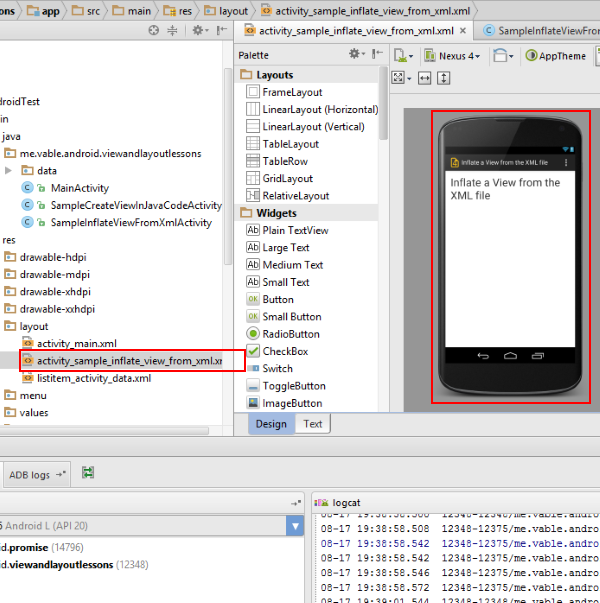Image resolution: width=600 pixels, height=603 pixels.
Task: Select SampleInflateViewFromXmlActivity in the tree
Action: coord(132,223)
